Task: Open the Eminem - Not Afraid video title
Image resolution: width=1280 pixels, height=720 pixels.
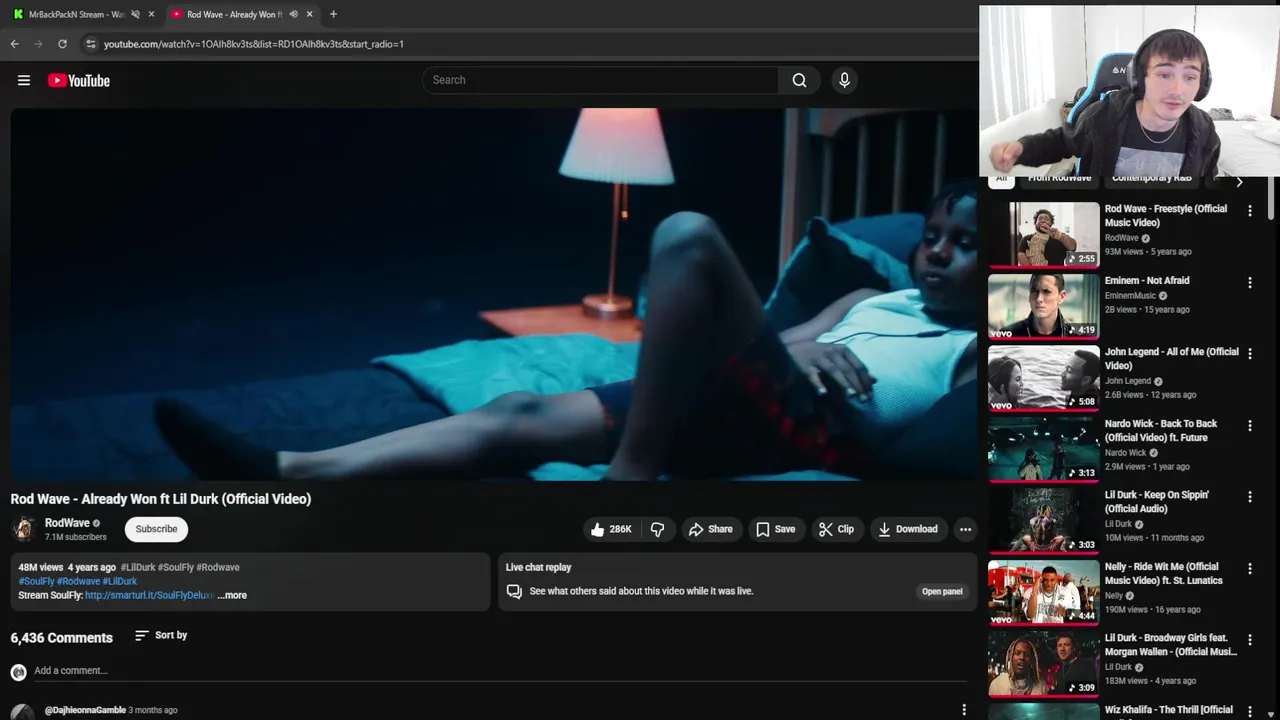Action: (x=1147, y=281)
